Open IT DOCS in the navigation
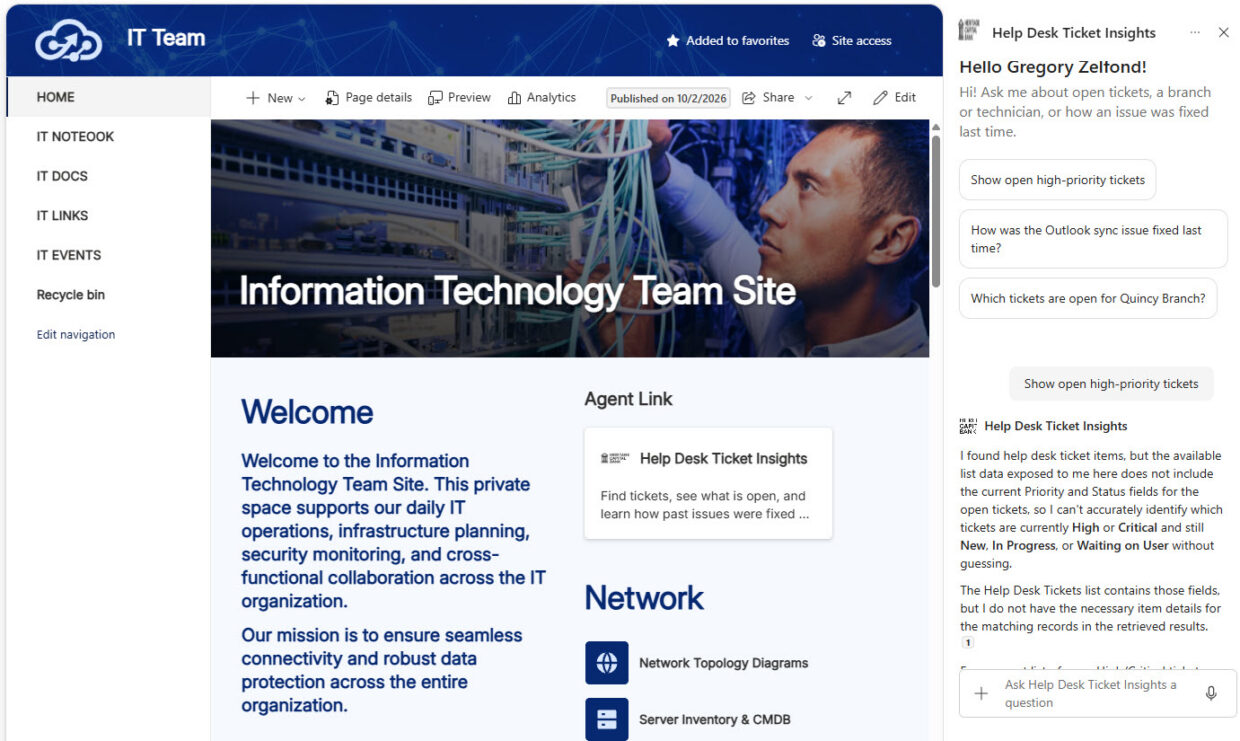This screenshot has width=1240, height=741. [62, 176]
